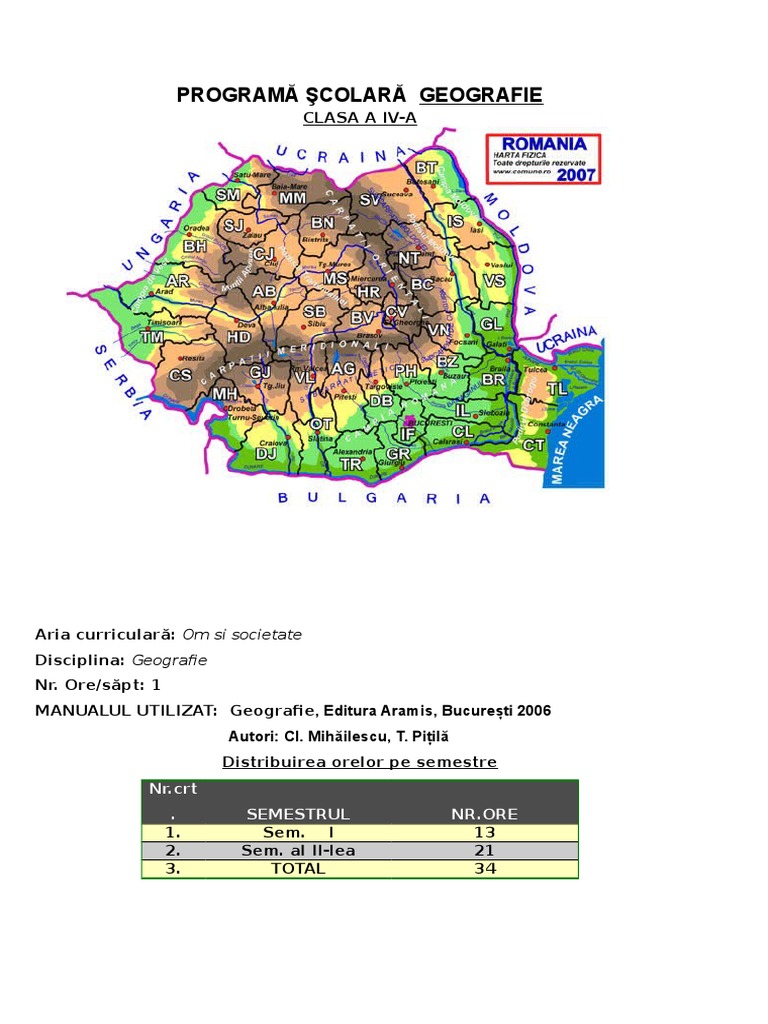768x1024 pixels.
Task: Click the county code 'CS' on the map
Action: [180, 375]
